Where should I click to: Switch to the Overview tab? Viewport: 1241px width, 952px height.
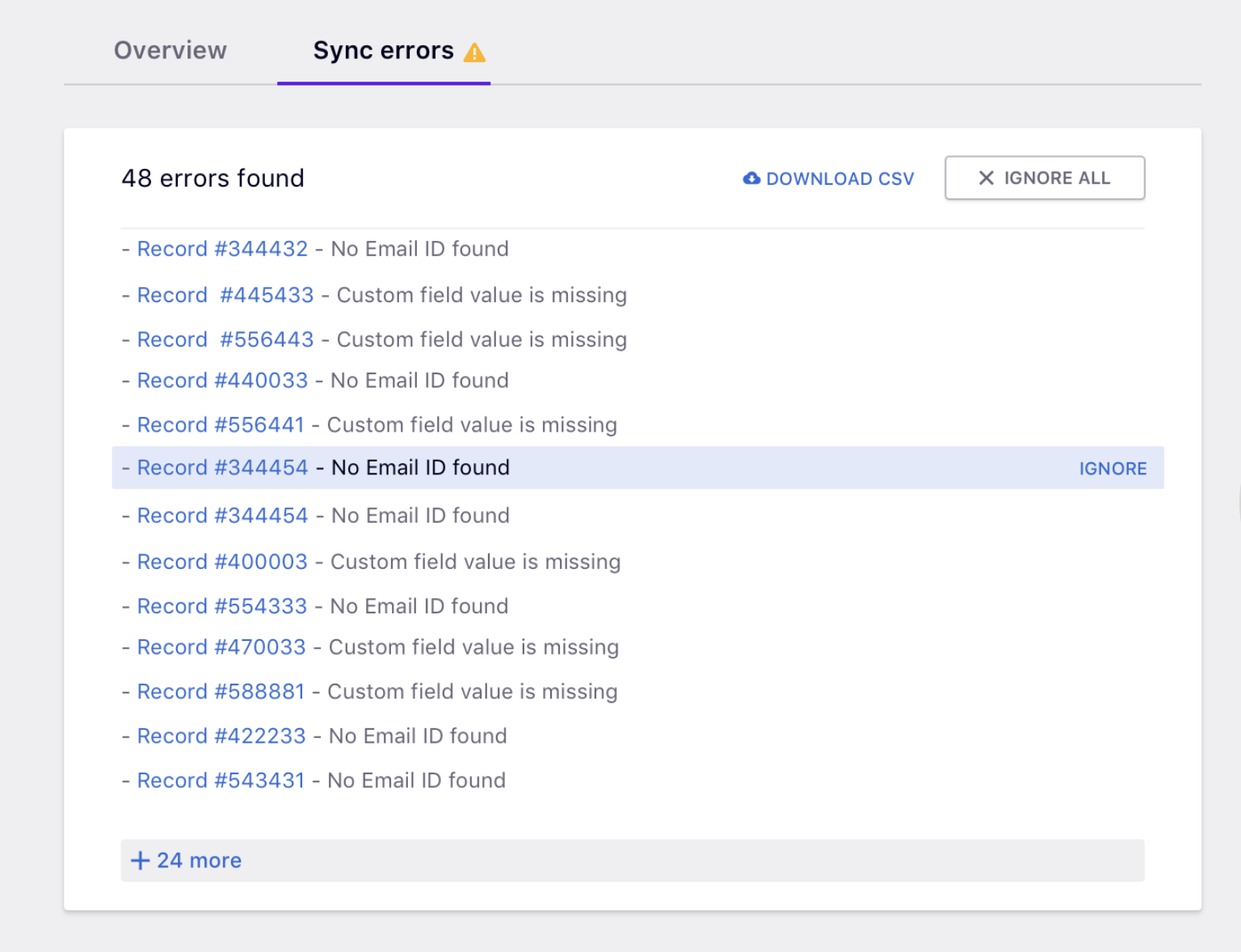point(170,51)
